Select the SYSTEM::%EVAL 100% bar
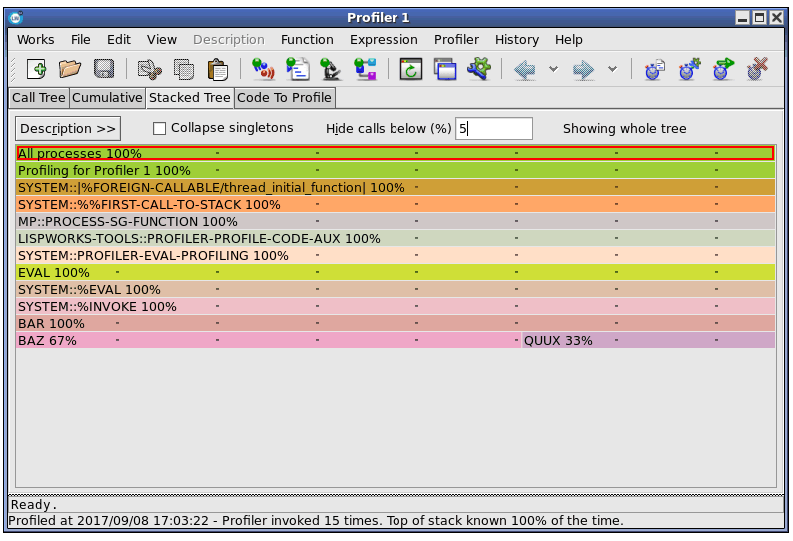The width and height of the screenshot is (793, 541). tap(395, 289)
